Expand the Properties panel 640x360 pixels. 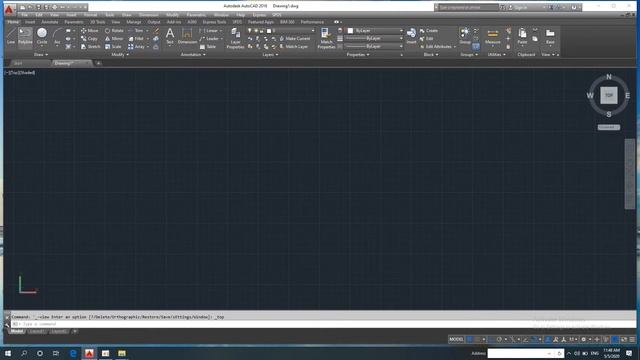(x=358, y=54)
